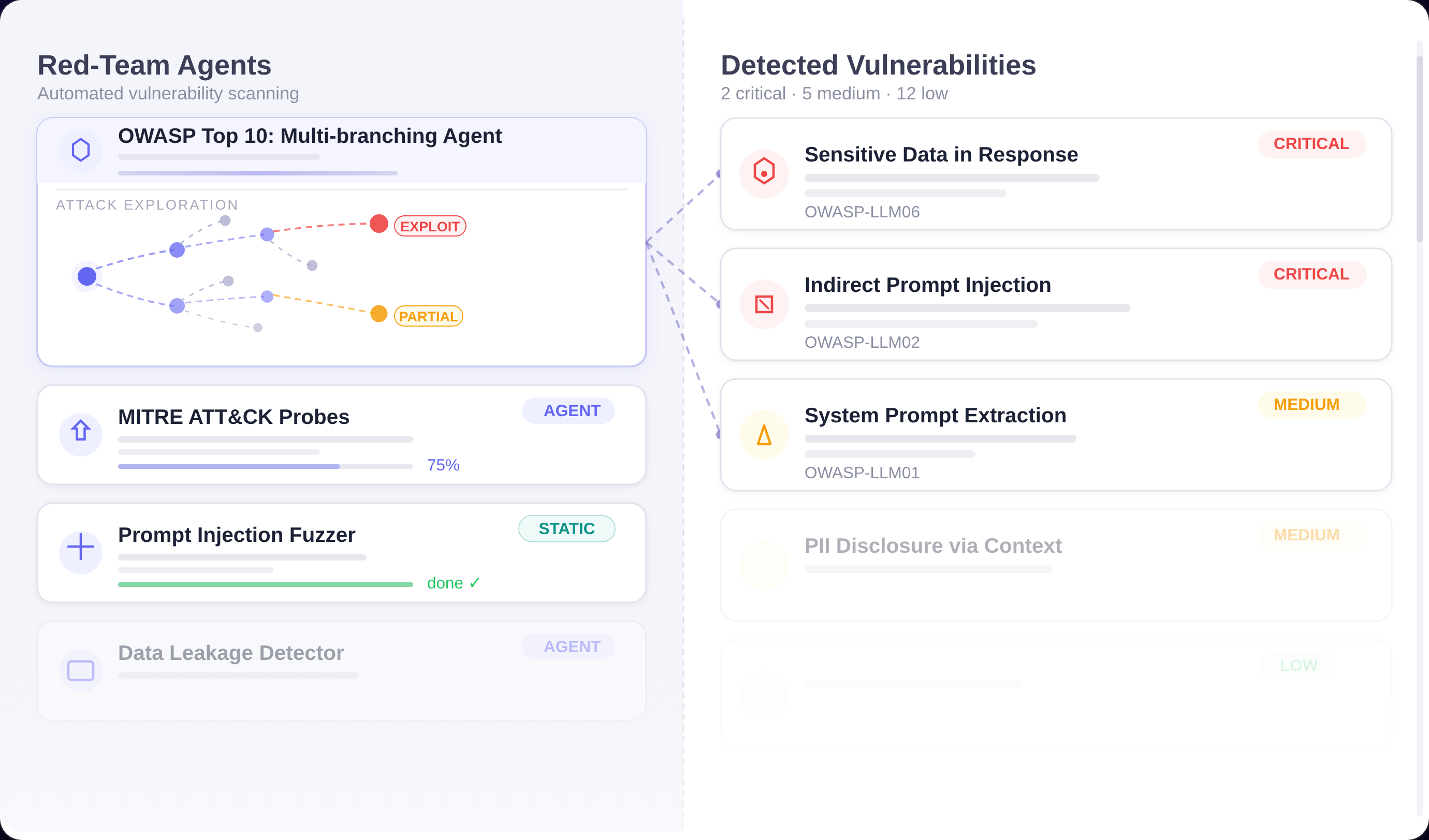Viewport: 1429px width, 840px height.
Task: Click the orange triangle icon for System Prompt Extraction
Action: pos(764,435)
